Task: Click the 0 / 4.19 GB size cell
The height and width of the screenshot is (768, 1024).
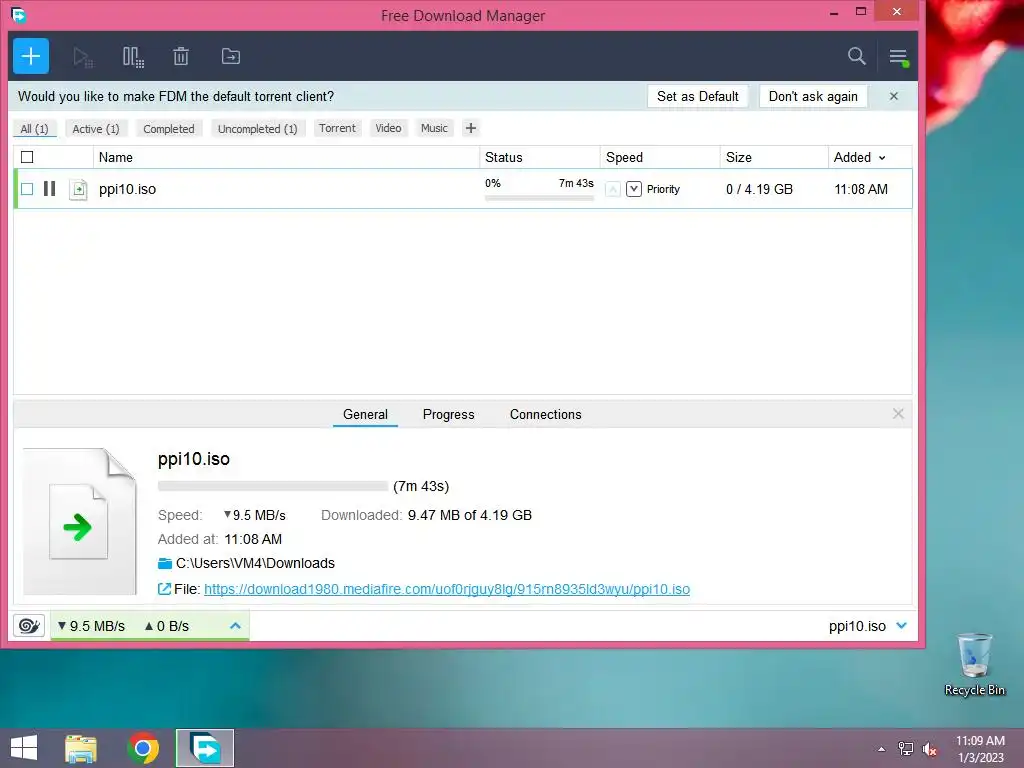Action: point(759,189)
